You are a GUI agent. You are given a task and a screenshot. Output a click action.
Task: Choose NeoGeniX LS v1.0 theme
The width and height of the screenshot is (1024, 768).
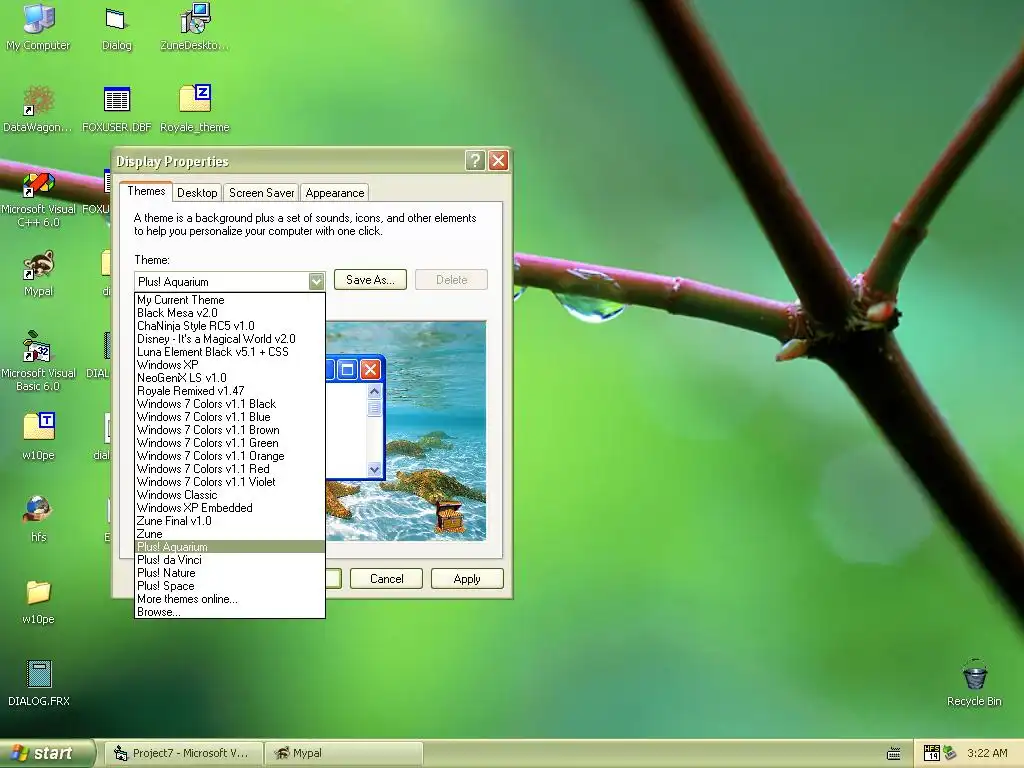[x=230, y=378]
